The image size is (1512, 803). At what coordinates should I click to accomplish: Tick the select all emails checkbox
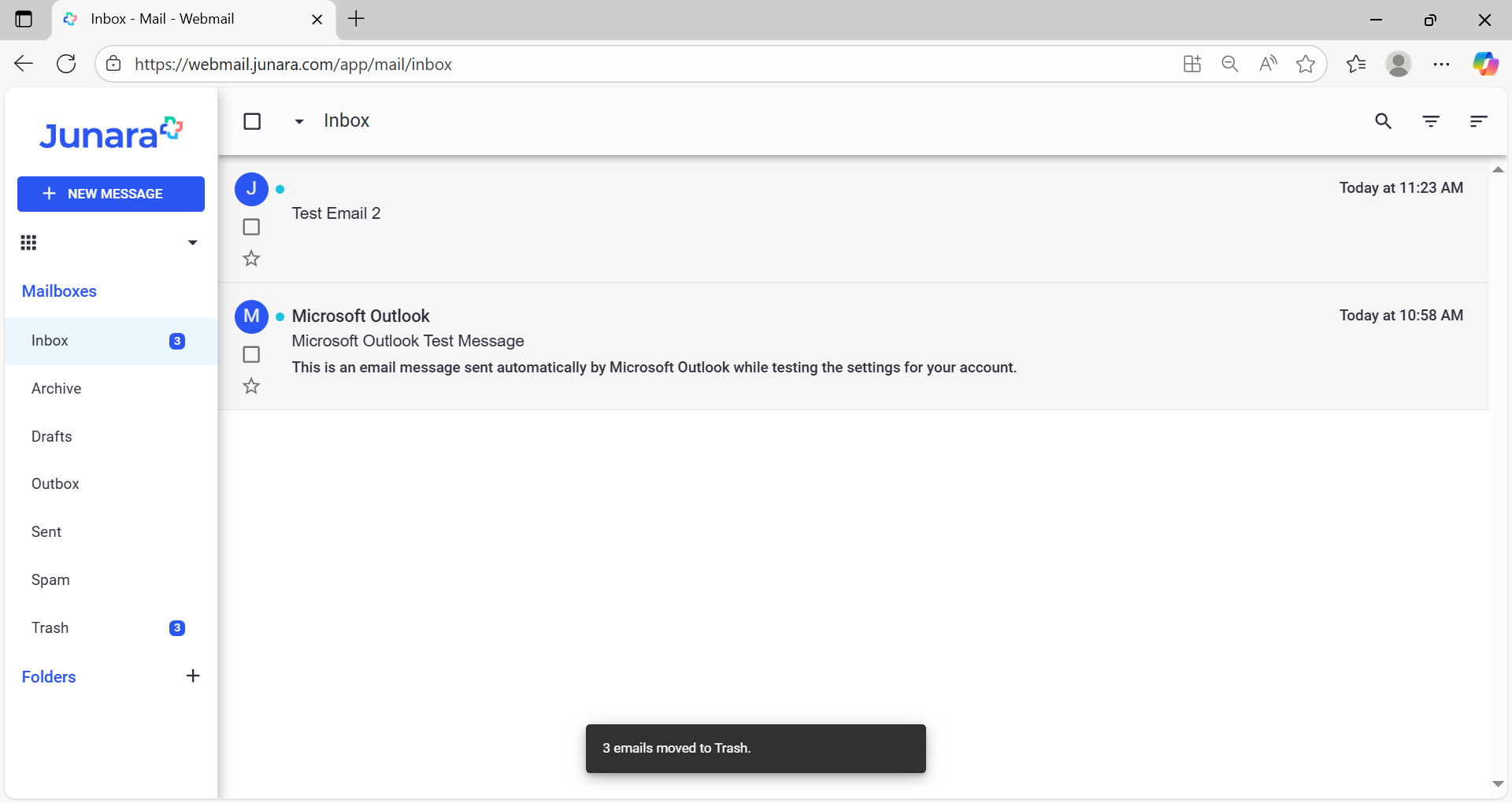(x=252, y=121)
